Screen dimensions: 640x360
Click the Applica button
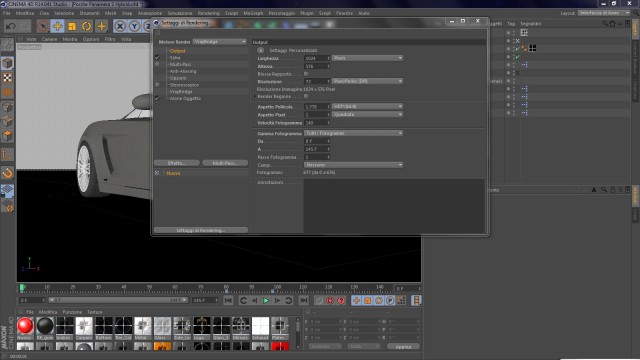(x=403, y=347)
